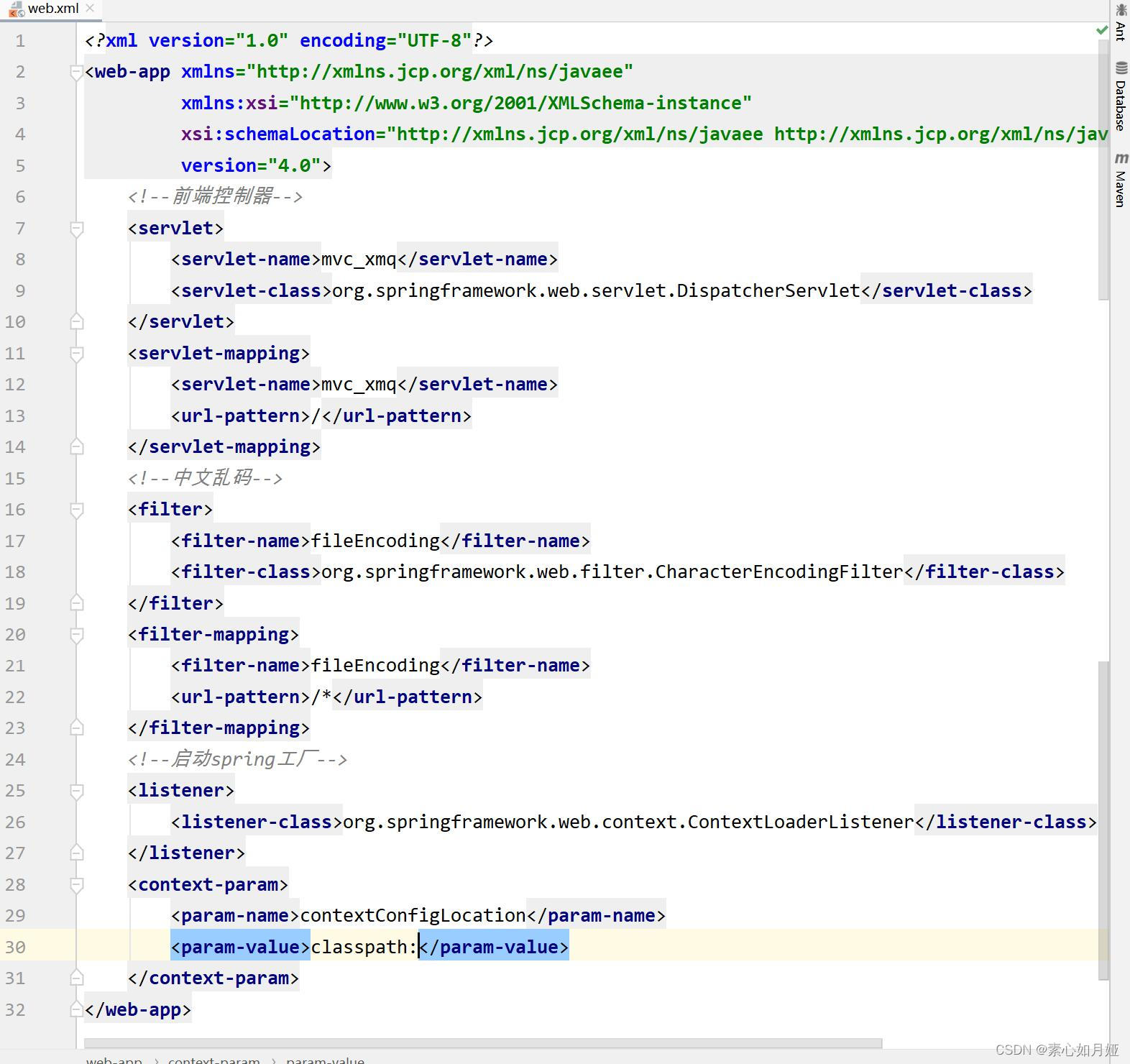1130x1064 pixels.
Task: Click fold end marker at closing web-app tag
Action: point(76,1010)
